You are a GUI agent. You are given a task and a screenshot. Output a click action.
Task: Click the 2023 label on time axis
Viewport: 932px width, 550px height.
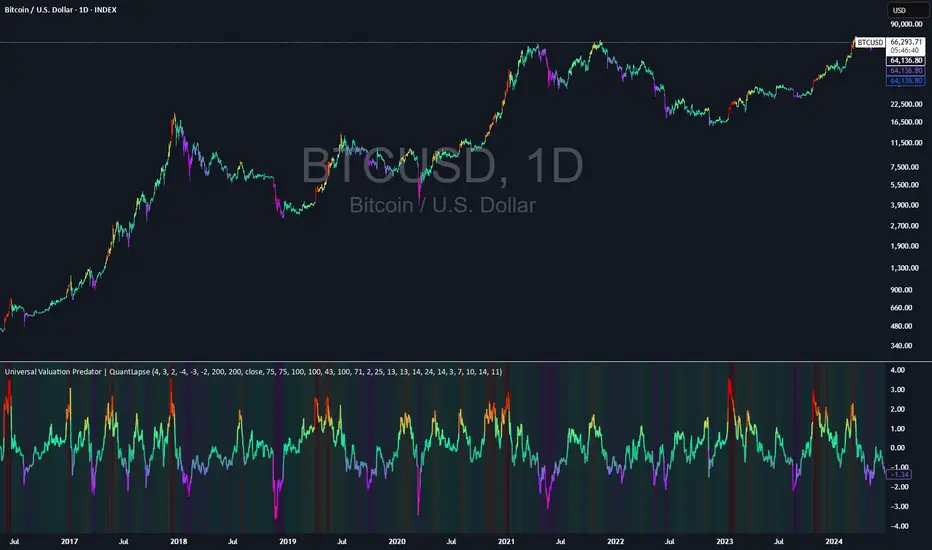click(725, 542)
